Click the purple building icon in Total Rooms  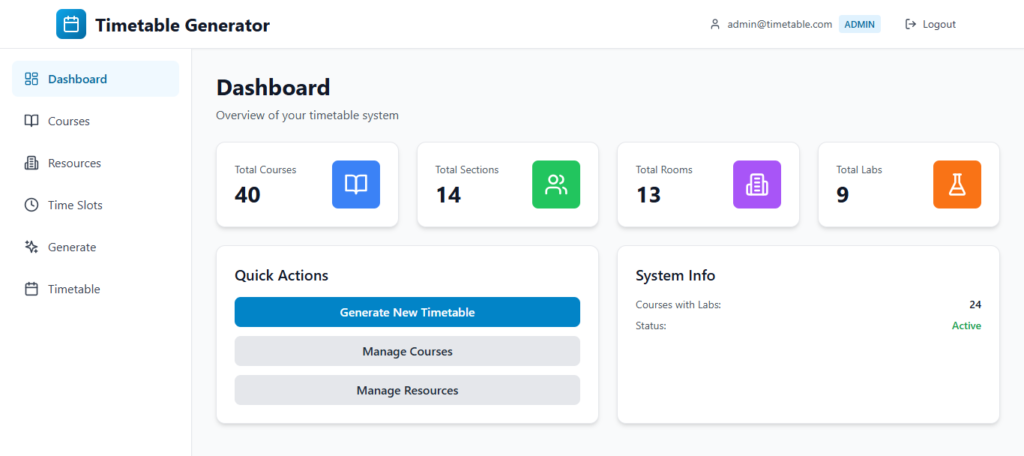(757, 184)
